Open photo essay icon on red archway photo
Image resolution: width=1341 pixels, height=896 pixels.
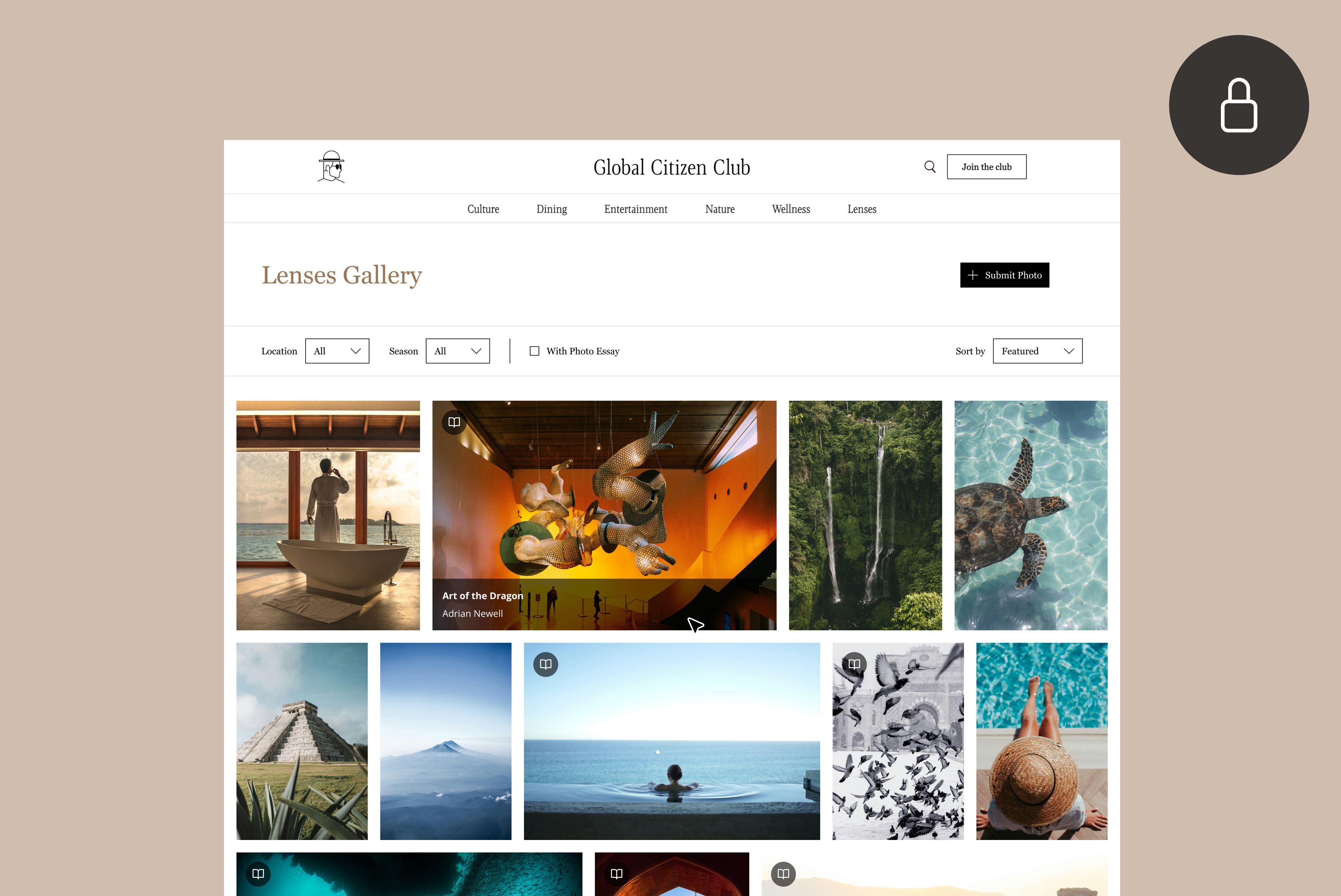pos(616,874)
